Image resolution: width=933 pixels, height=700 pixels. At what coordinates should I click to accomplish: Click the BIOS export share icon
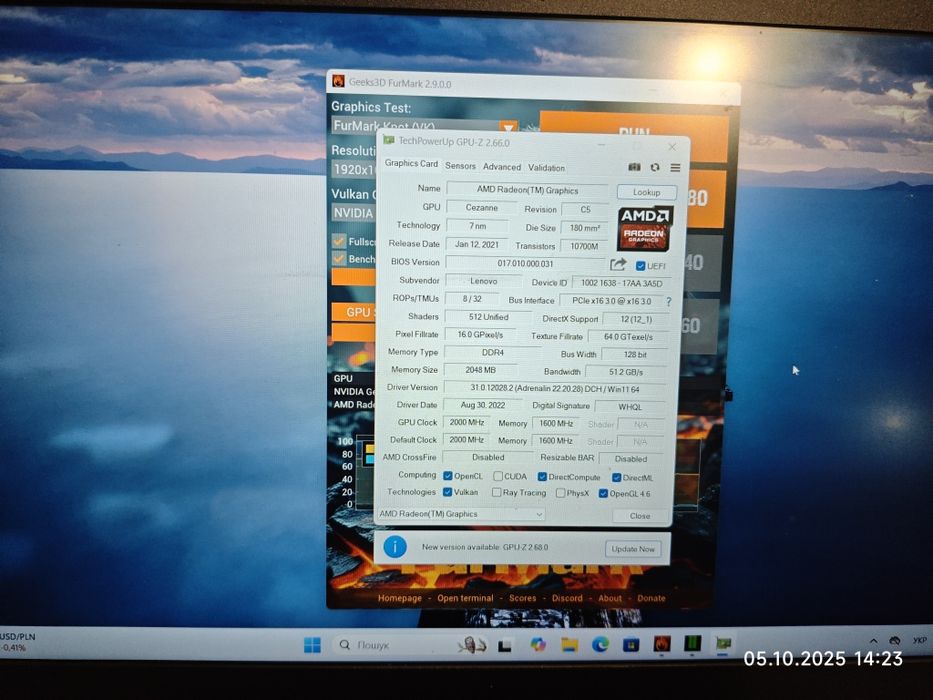(x=618, y=264)
